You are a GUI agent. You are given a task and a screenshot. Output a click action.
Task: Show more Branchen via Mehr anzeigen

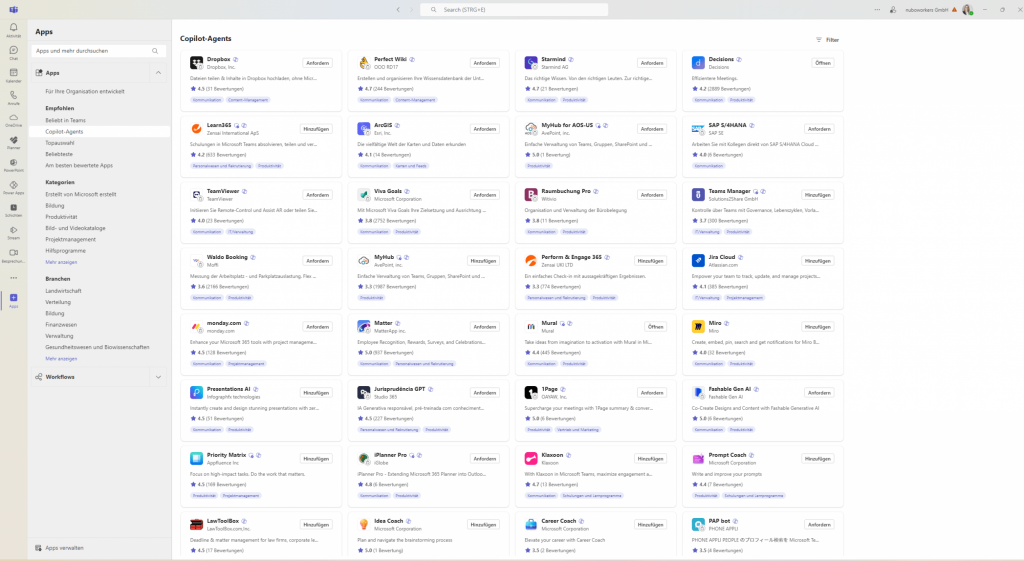click(x=61, y=359)
